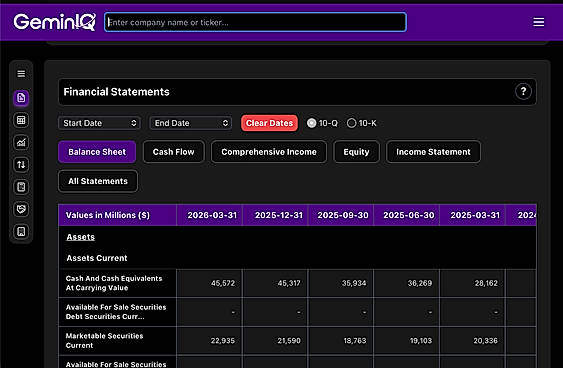This screenshot has width=563, height=368.
Task: Open the Start Date dropdown
Action: point(99,123)
